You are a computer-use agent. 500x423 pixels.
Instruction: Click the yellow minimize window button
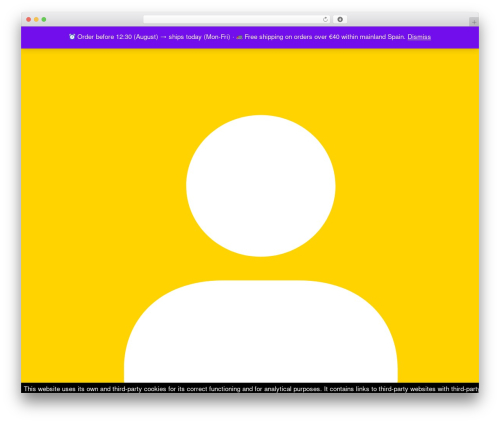click(36, 20)
